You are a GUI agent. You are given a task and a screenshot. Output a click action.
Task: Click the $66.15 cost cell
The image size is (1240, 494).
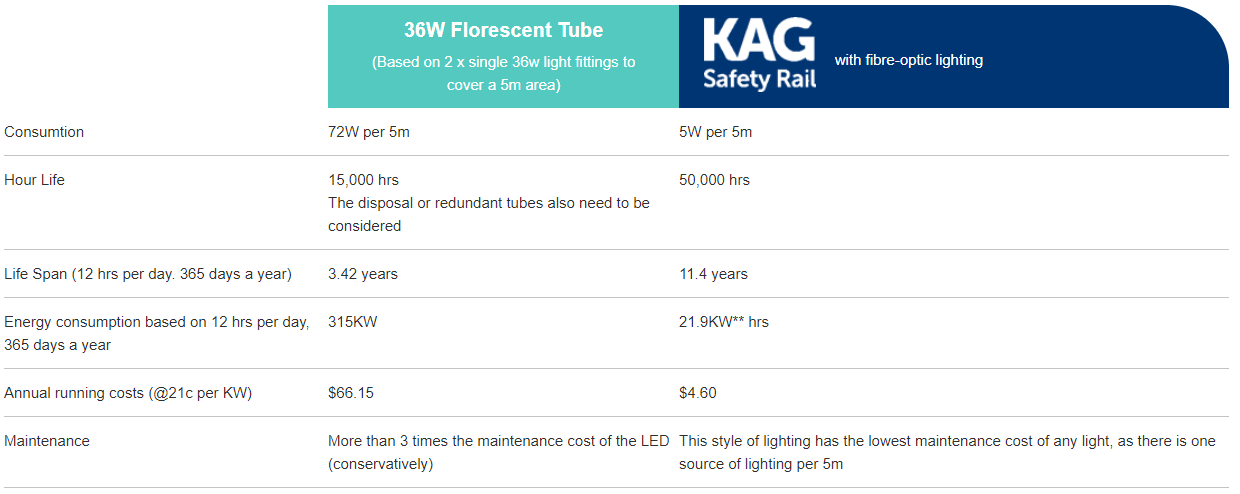coord(351,393)
